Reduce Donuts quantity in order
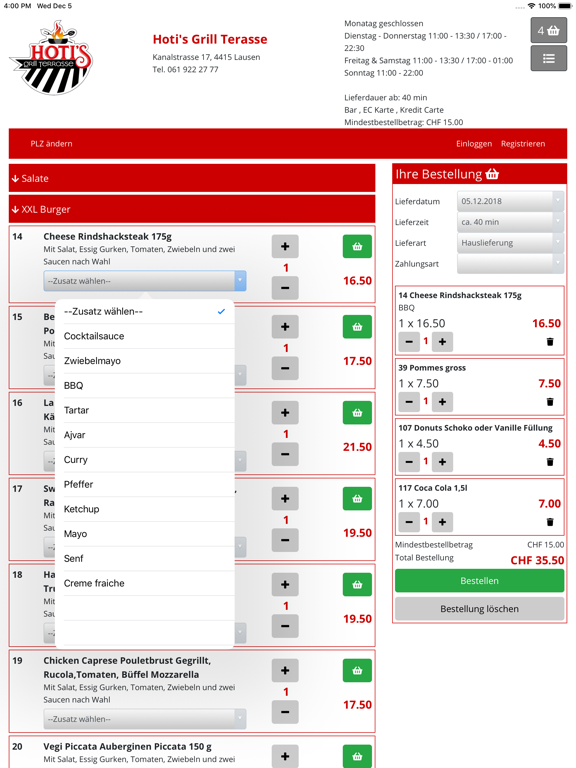The height and width of the screenshot is (768, 576). 409,462
